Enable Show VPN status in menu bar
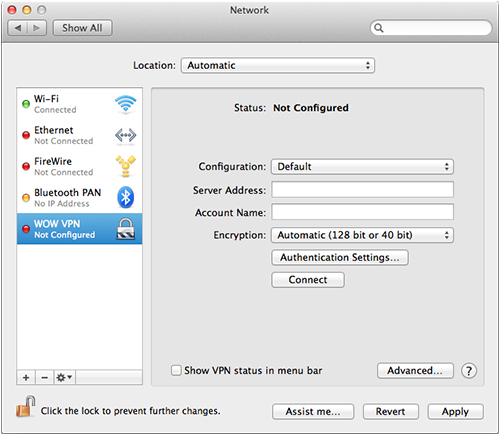The height and width of the screenshot is (435, 500). point(176,370)
